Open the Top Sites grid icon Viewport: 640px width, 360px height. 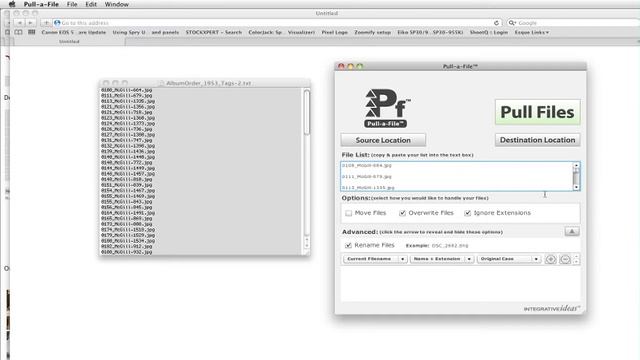click(x=31, y=32)
